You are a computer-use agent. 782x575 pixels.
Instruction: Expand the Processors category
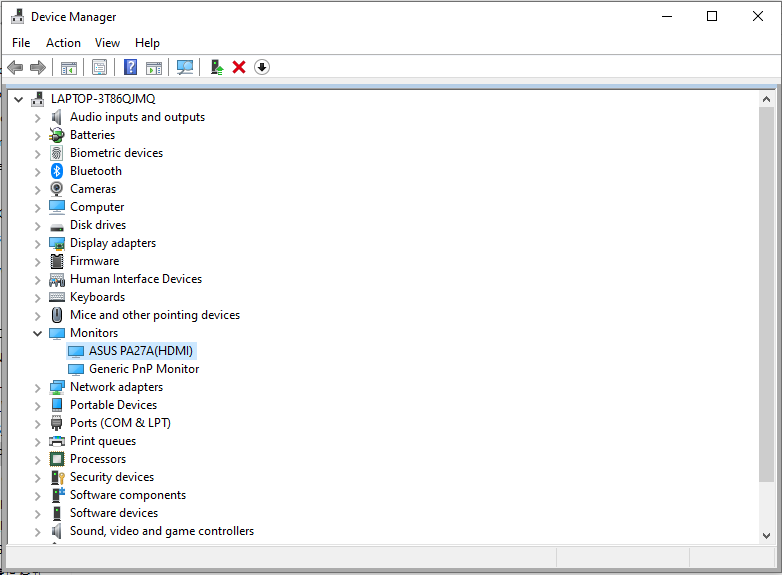click(37, 459)
